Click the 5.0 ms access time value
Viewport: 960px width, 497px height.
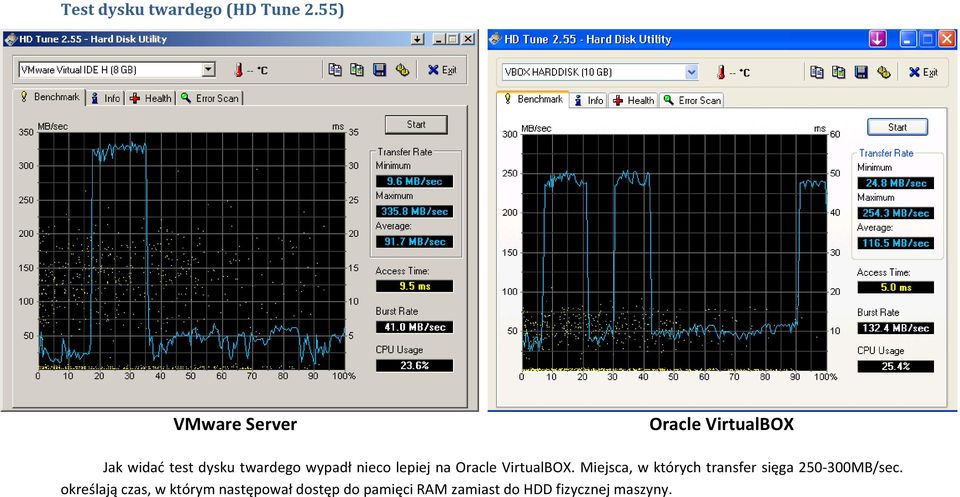pos(896,288)
